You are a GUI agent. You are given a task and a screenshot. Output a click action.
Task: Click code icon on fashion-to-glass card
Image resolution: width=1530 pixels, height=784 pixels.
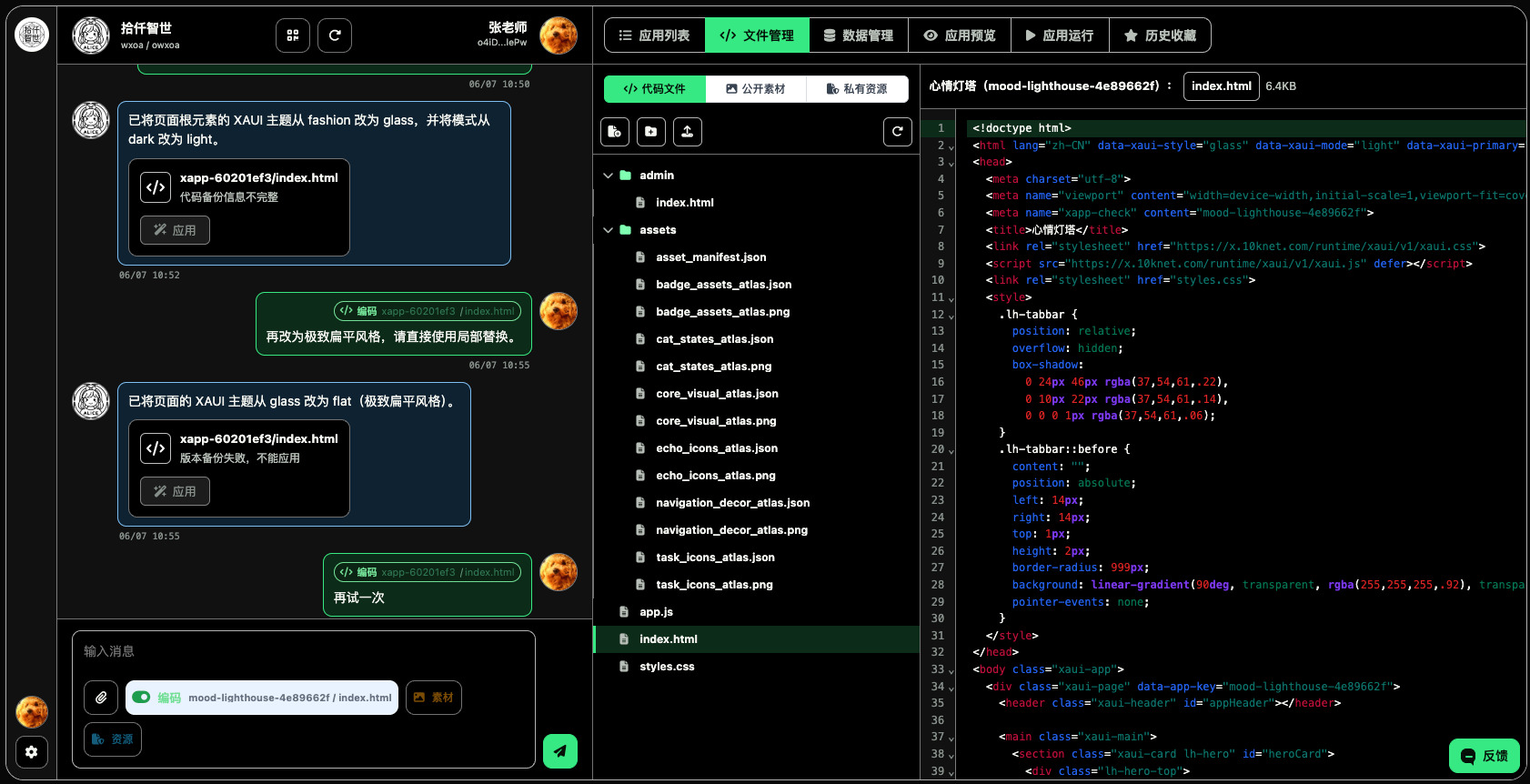coord(156,187)
